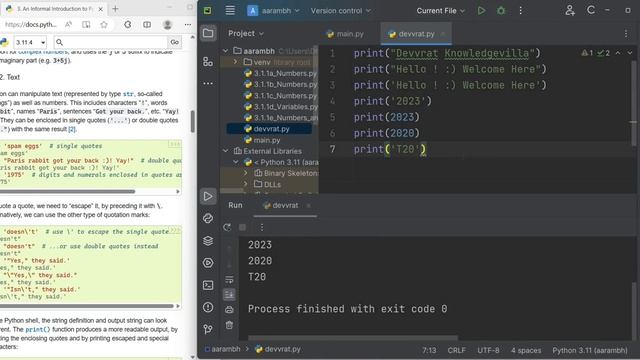The image size is (640, 360).
Task: Print the Run console output
Action: click(x=229, y=310)
